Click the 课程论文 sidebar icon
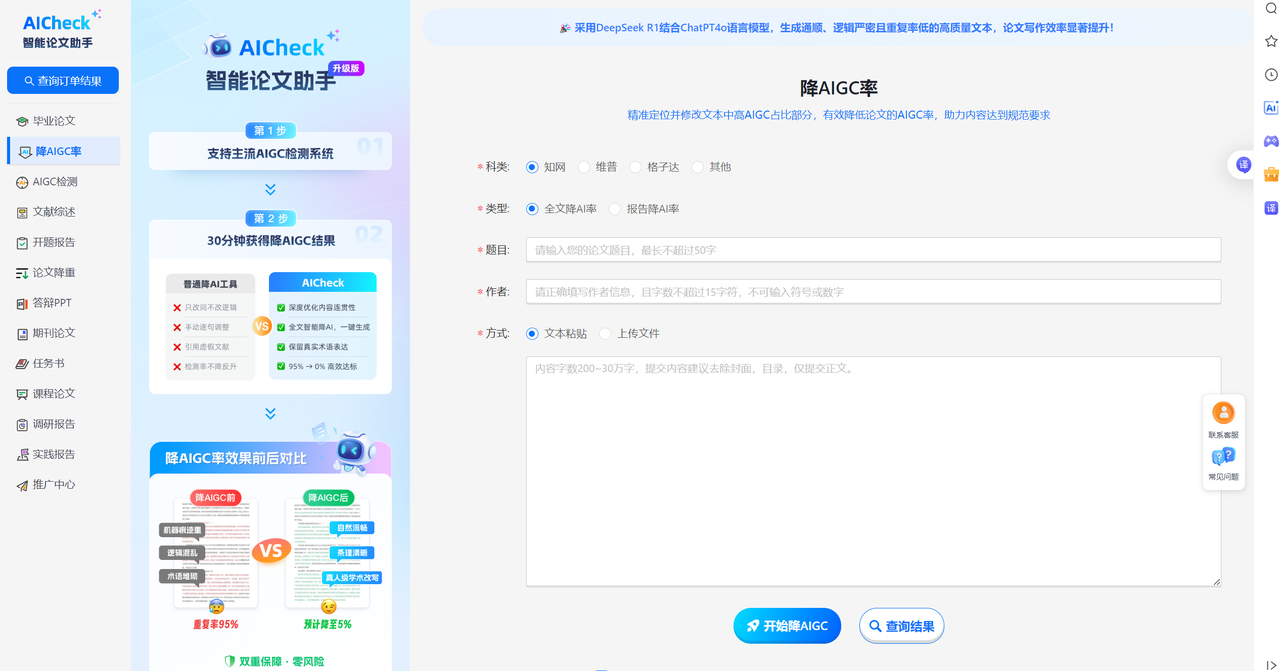The image size is (1280, 671). pos(23,394)
